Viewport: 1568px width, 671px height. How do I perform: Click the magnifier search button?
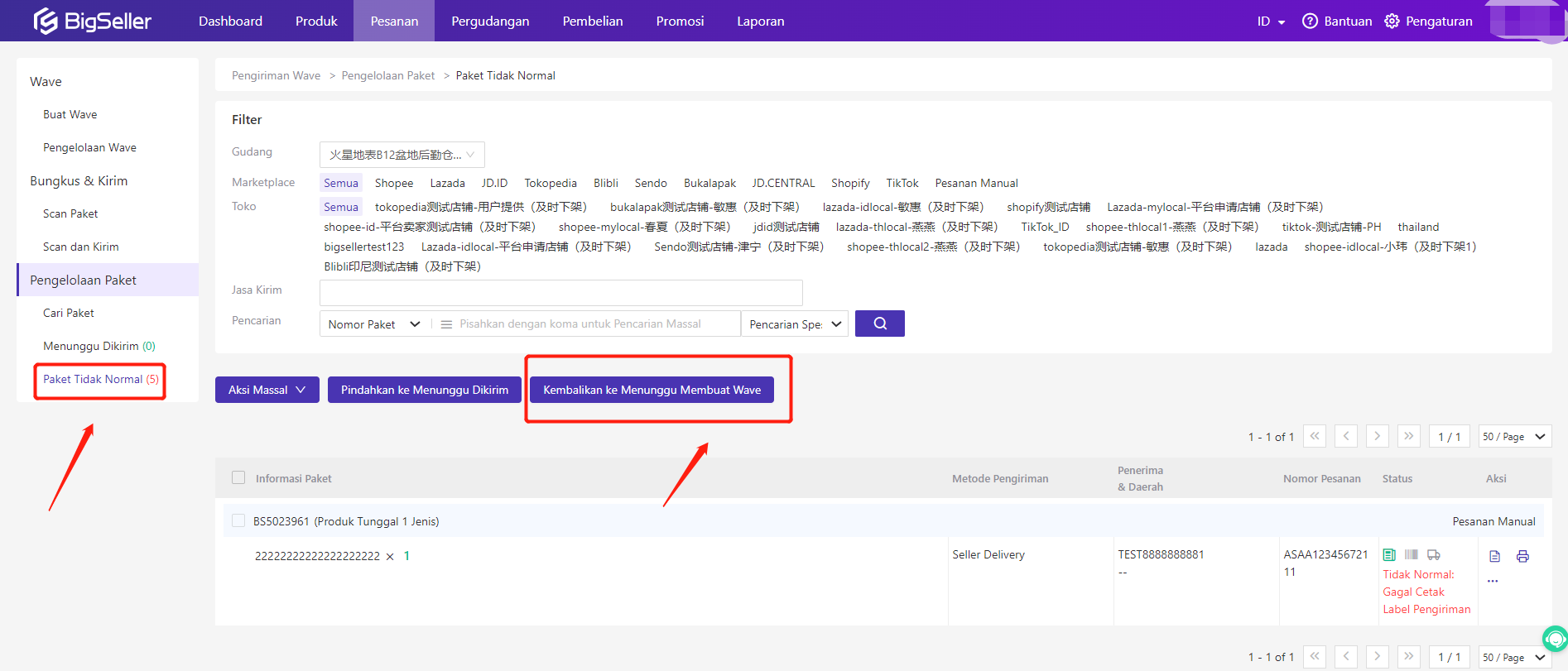(x=879, y=324)
